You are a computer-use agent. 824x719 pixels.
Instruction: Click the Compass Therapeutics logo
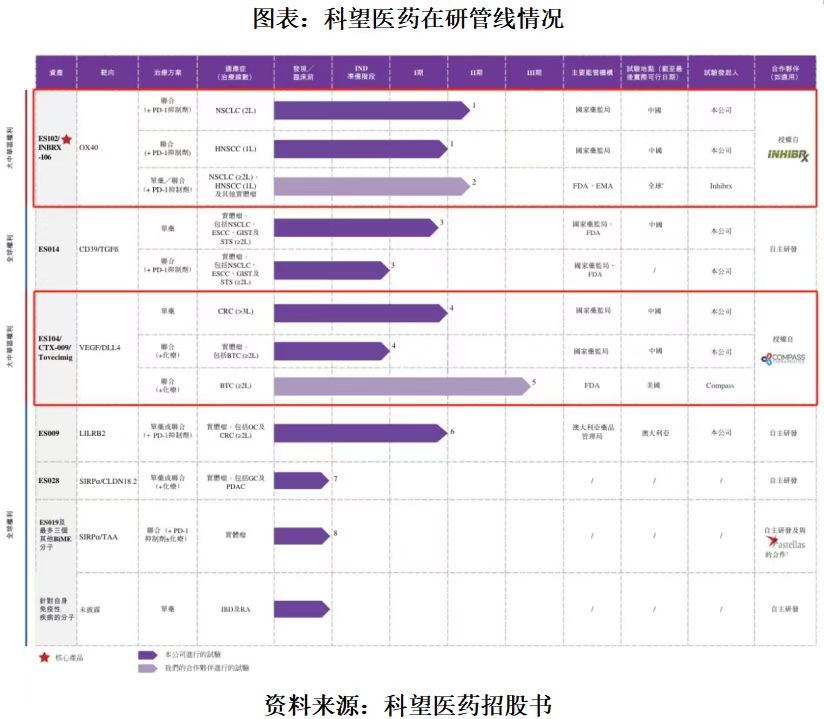click(783, 358)
